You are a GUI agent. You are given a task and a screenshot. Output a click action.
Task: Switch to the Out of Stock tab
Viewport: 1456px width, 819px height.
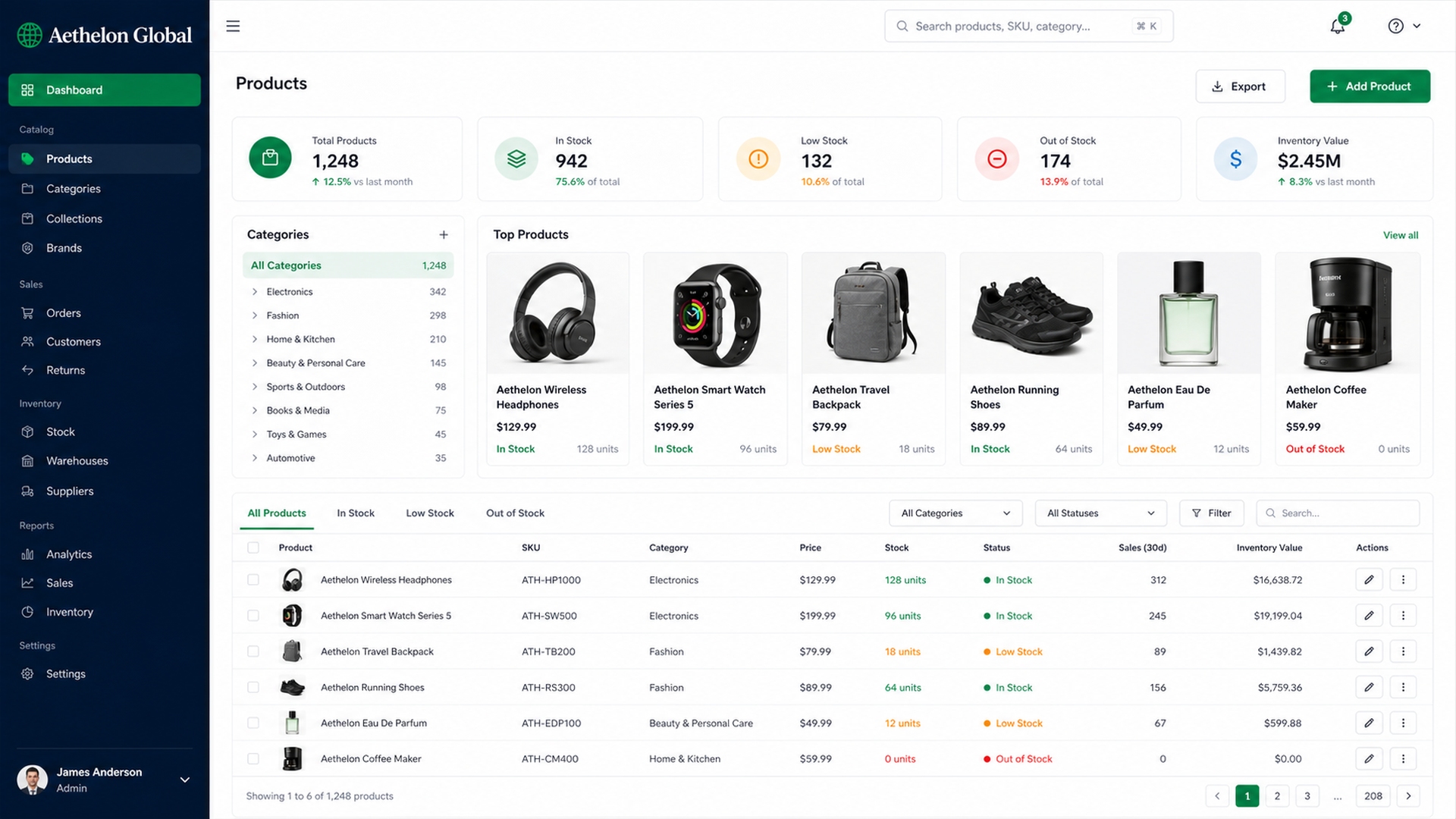click(x=515, y=513)
